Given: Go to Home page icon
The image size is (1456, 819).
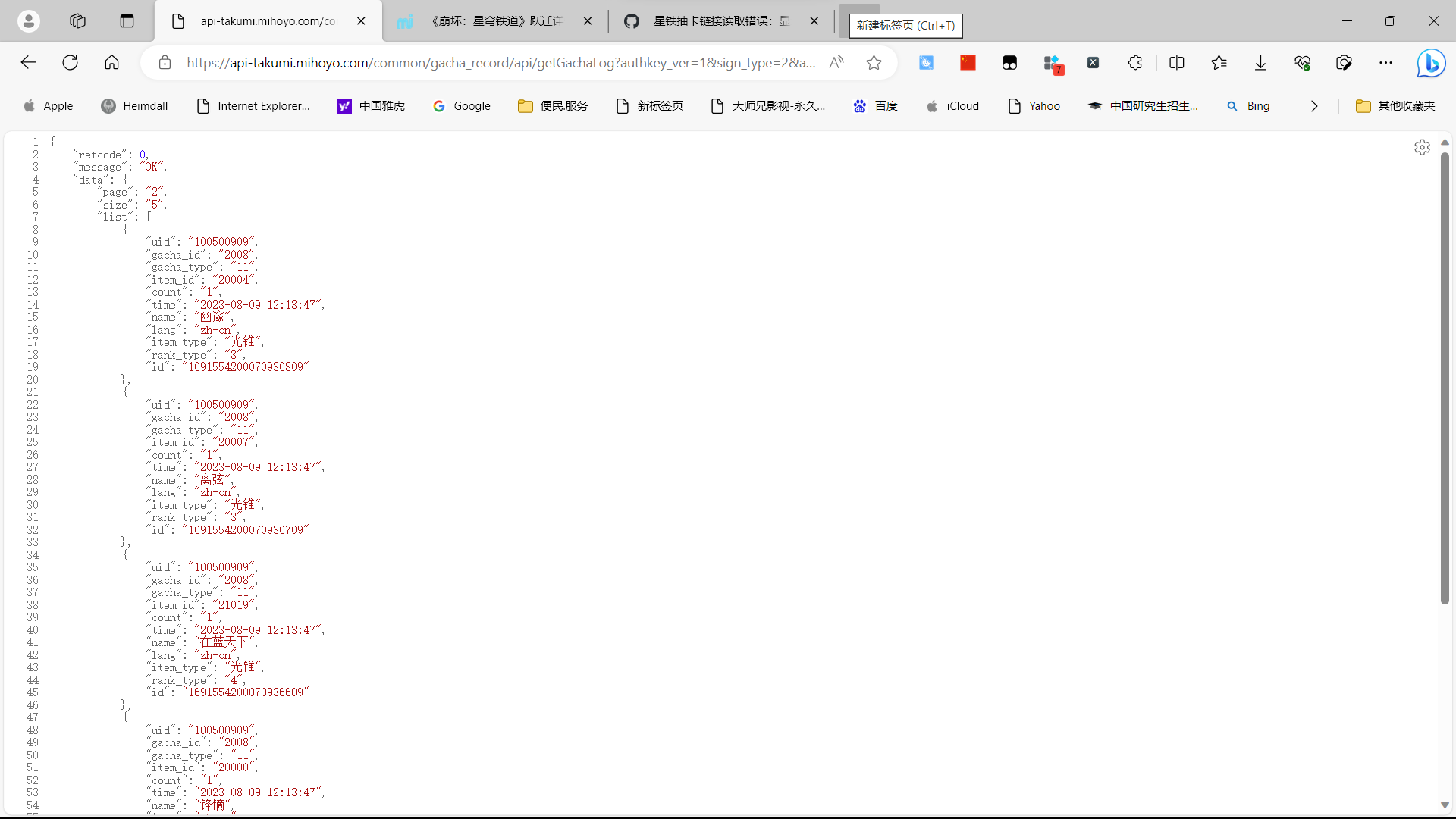Looking at the screenshot, I should pos(111,63).
